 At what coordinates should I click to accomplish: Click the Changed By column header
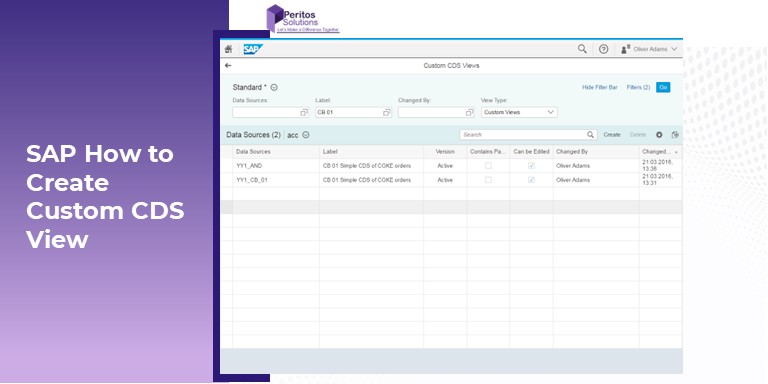[x=596, y=152]
